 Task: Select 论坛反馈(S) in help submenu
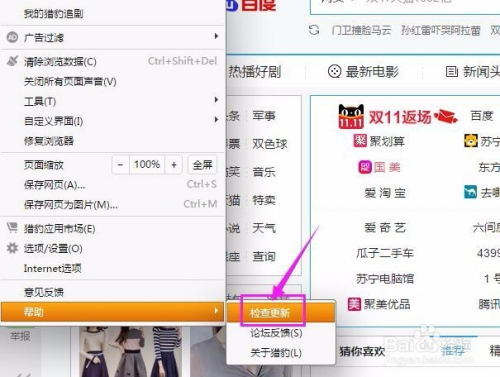pyautogui.click(x=281, y=333)
